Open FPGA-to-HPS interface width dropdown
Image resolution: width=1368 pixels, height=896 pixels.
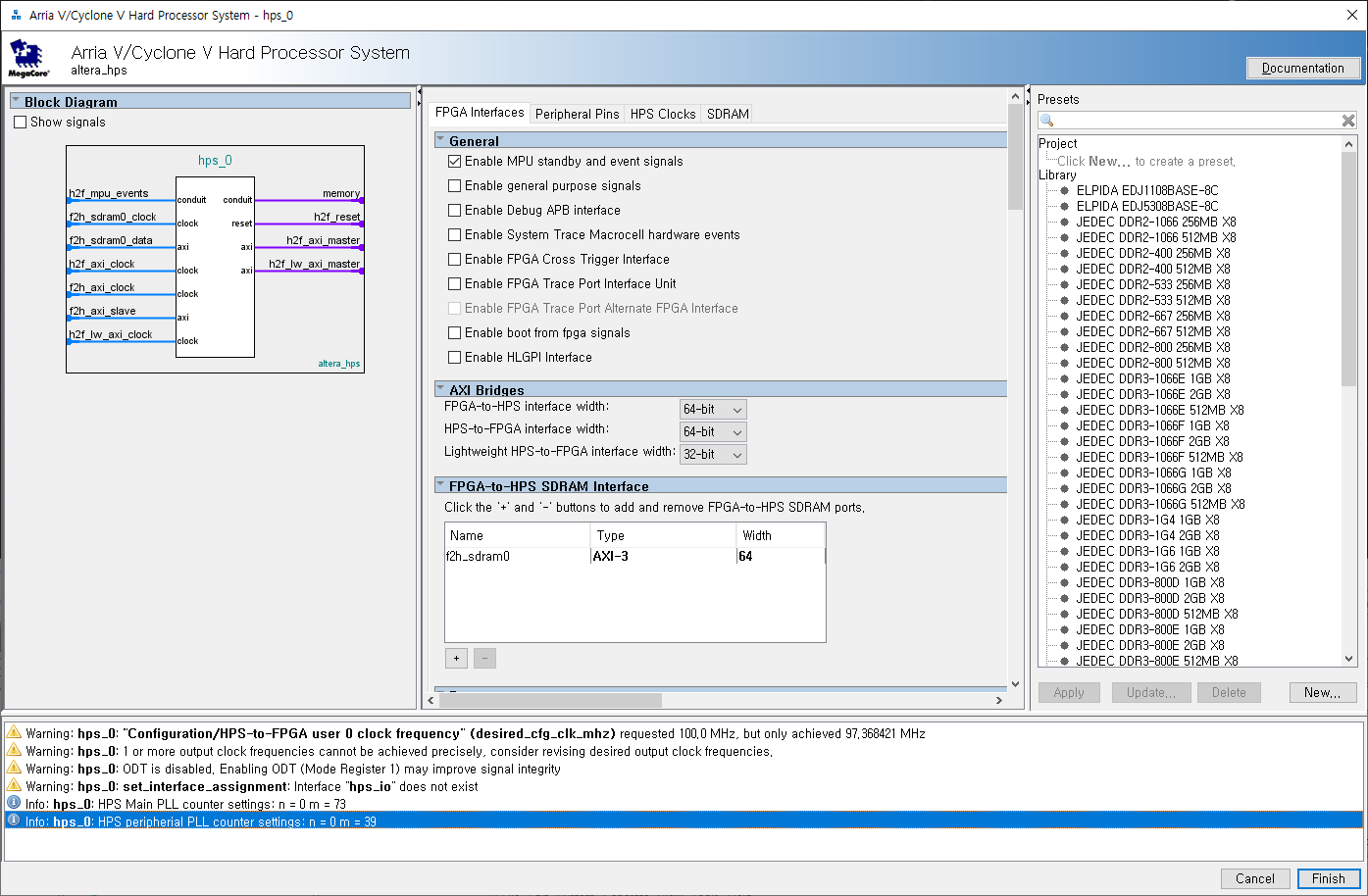click(713, 409)
